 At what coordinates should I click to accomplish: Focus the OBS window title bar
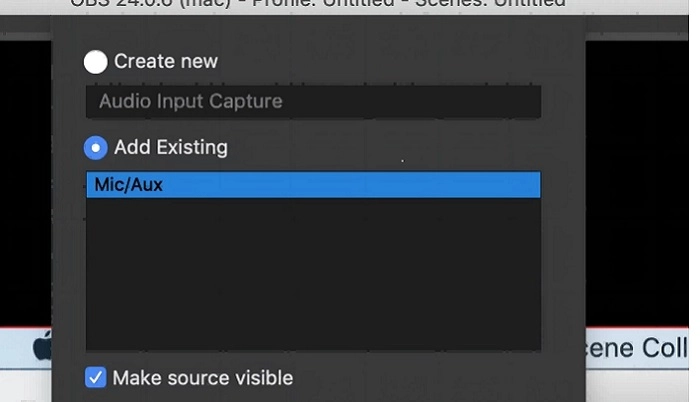coord(318,4)
